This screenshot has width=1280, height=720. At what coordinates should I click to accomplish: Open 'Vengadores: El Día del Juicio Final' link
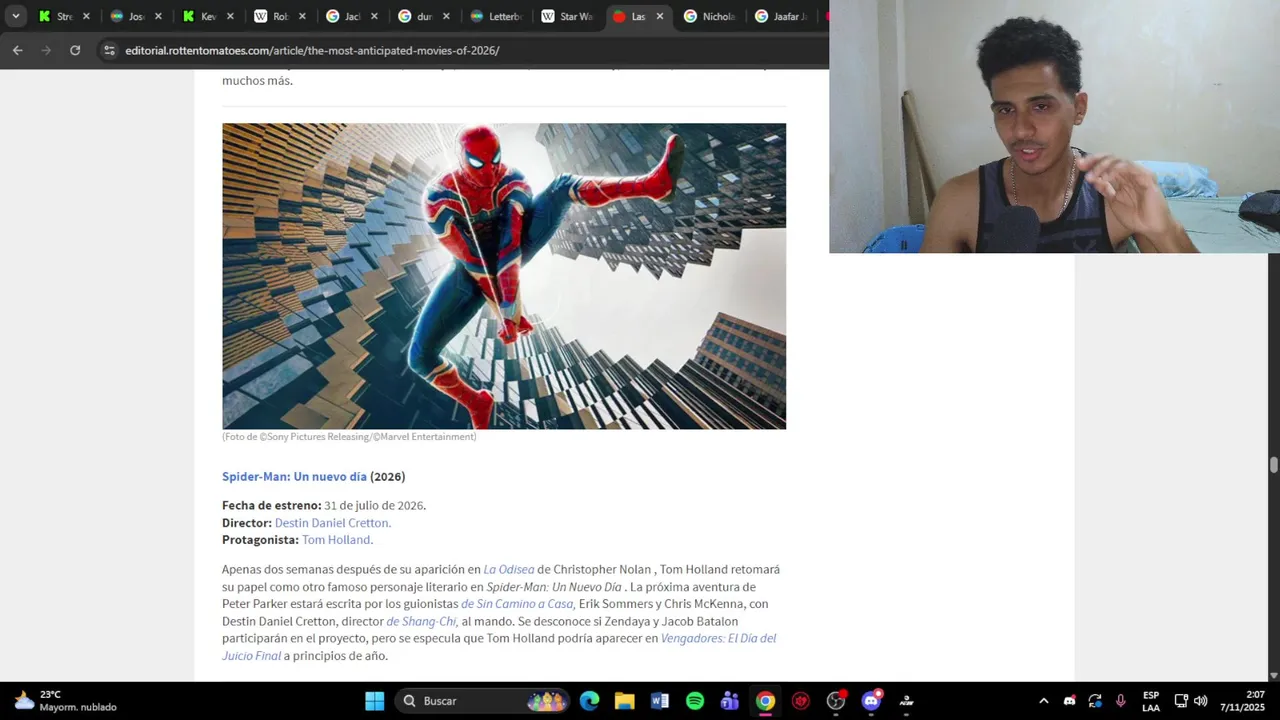click(x=499, y=647)
